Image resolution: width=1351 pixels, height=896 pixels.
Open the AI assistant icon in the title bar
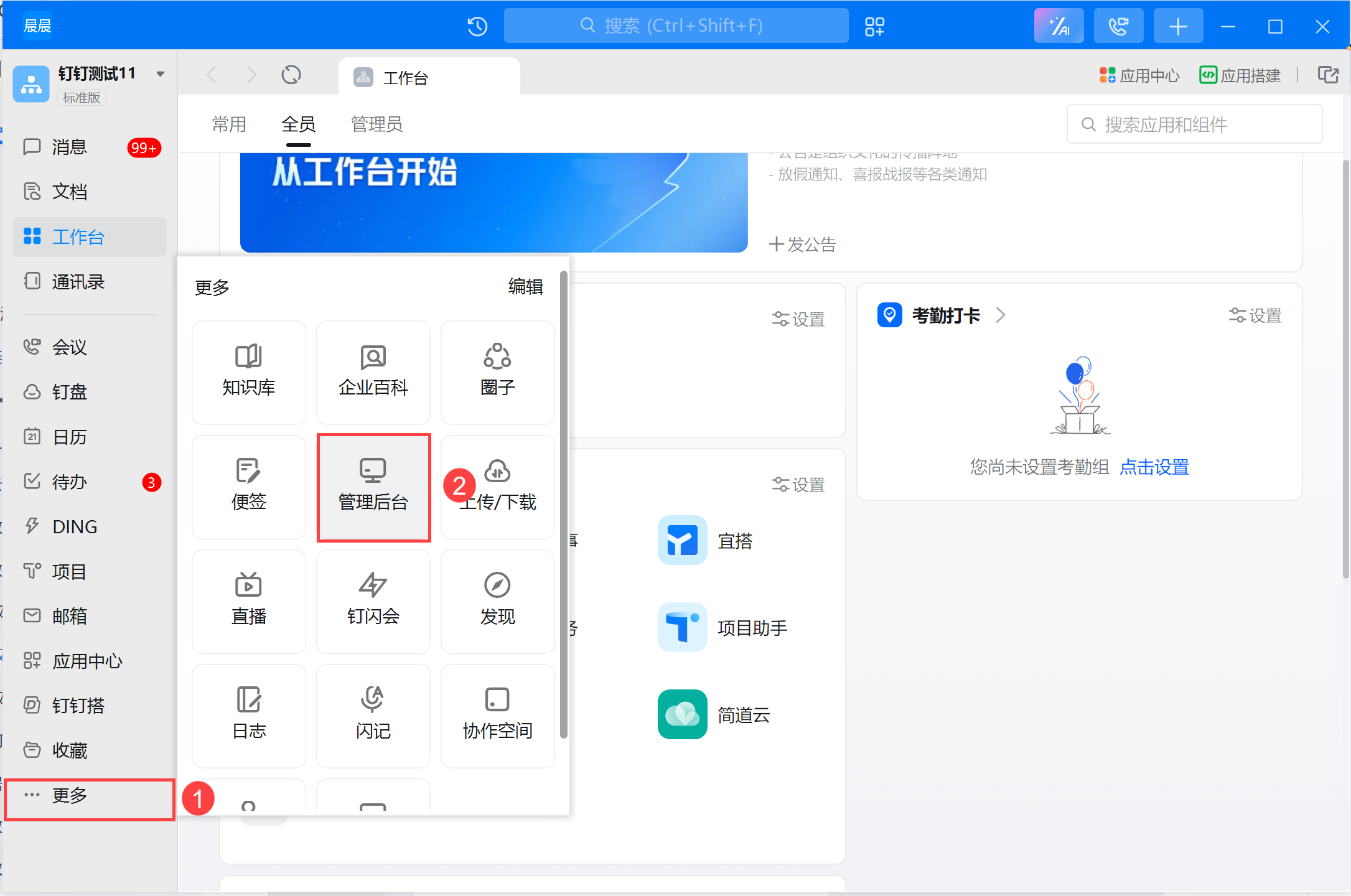pyautogui.click(x=1059, y=26)
